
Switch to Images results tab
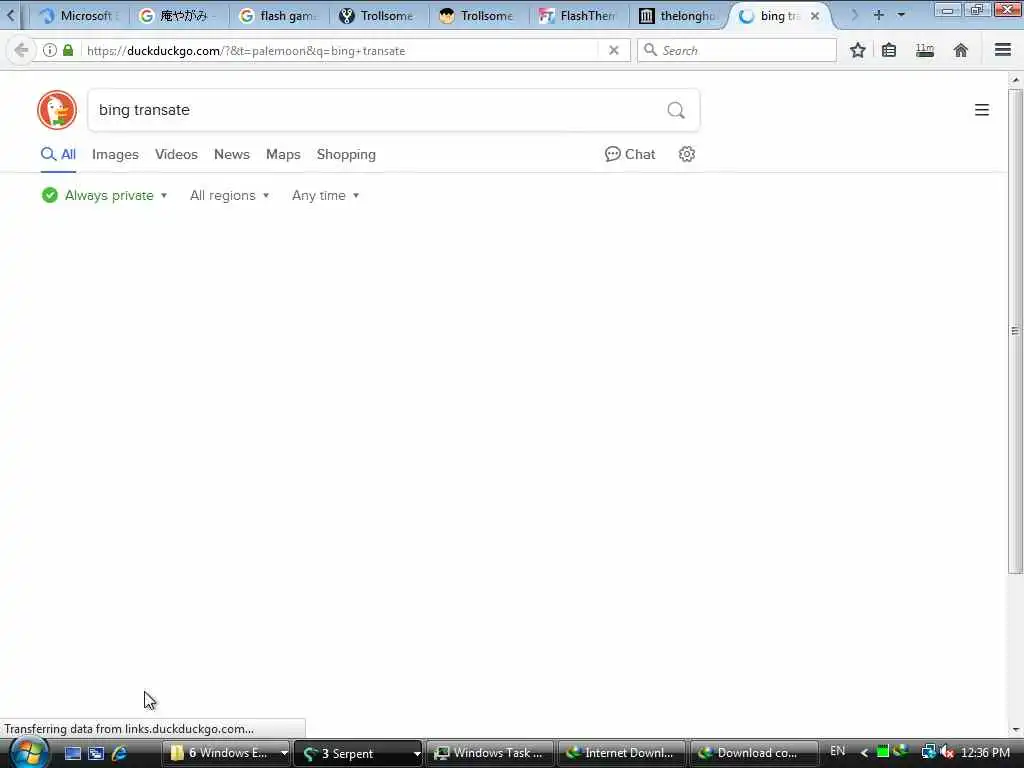pyautogui.click(x=115, y=154)
